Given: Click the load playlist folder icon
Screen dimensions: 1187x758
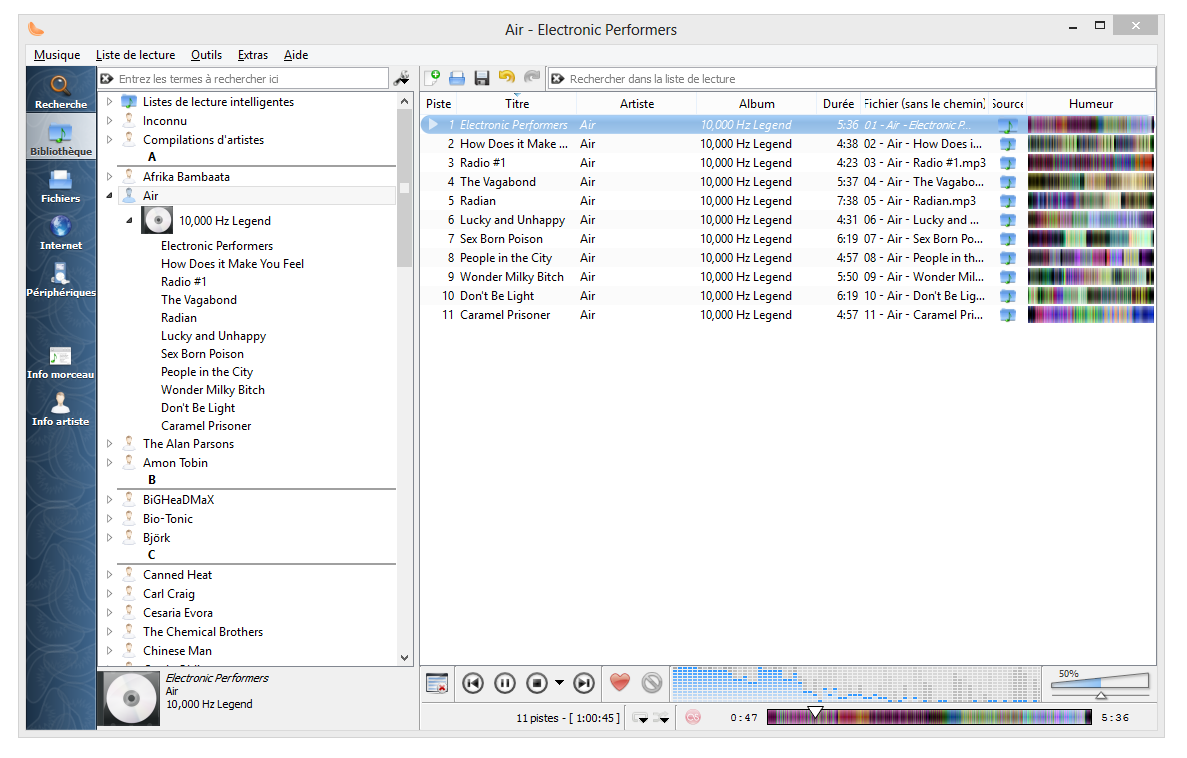Looking at the screenshot, I should click(x=456, y=77).
